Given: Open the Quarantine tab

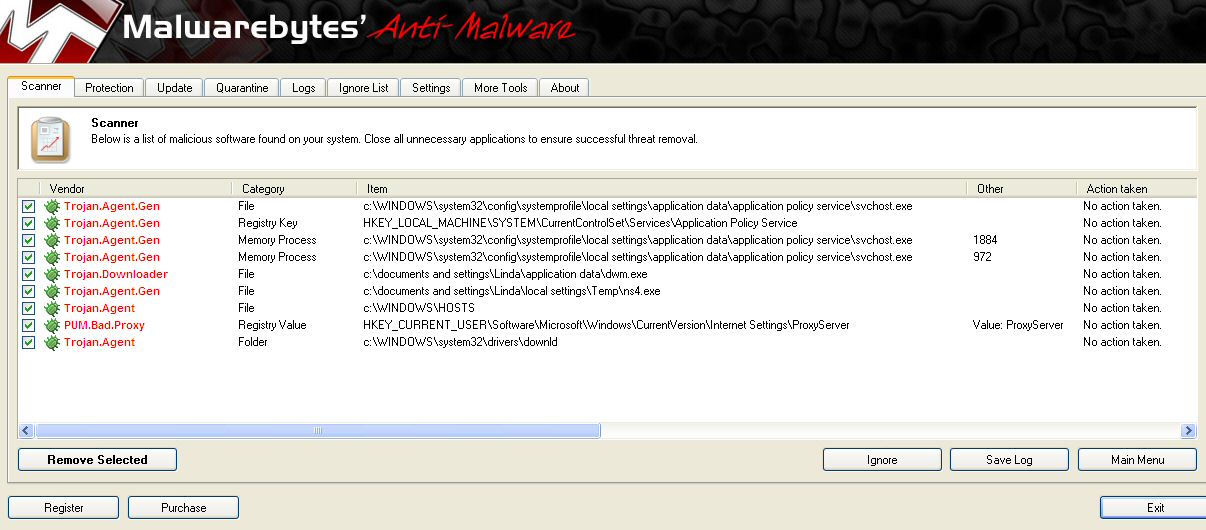Looking at the screenshot, I should 242,88.
